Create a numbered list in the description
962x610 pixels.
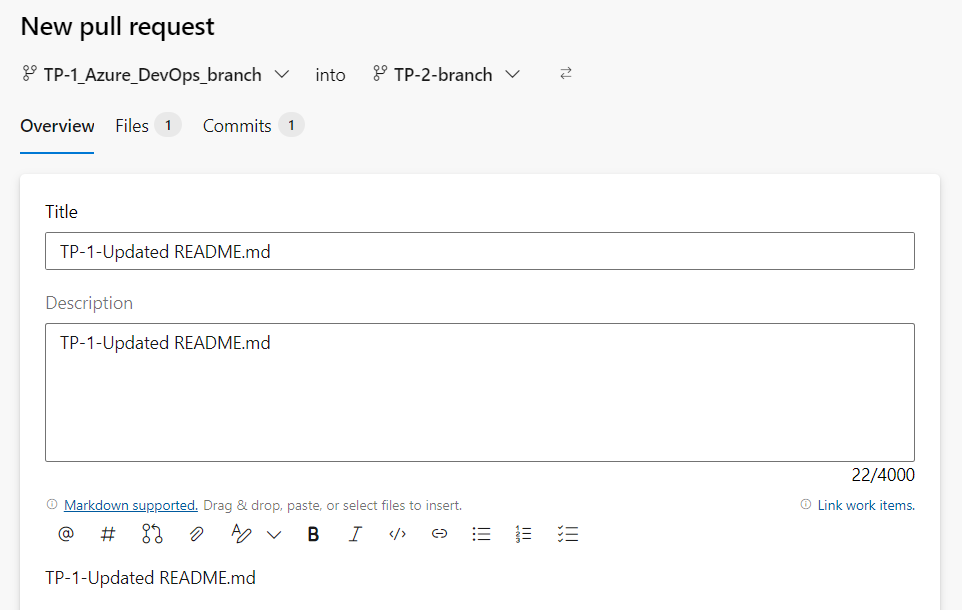[523, 534]
